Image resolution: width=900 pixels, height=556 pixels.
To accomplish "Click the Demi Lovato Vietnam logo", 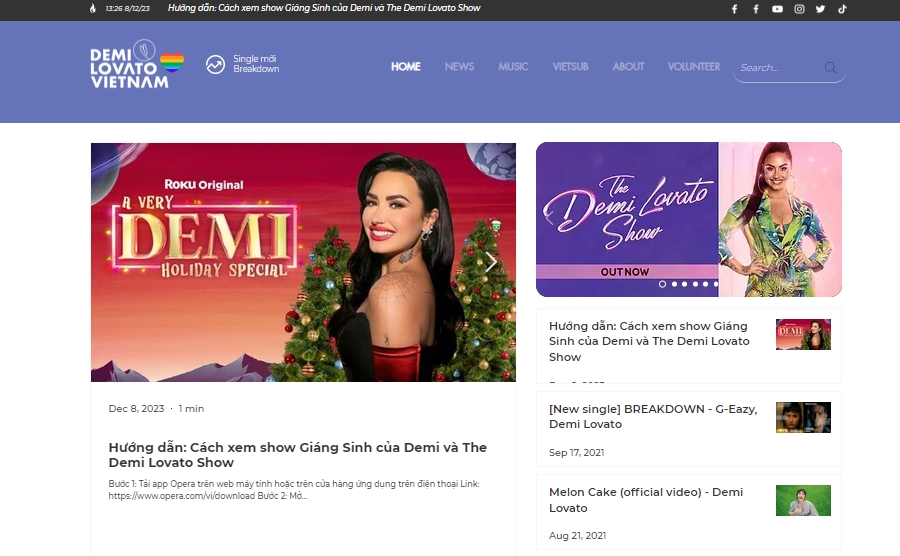I will pos(137,64).
